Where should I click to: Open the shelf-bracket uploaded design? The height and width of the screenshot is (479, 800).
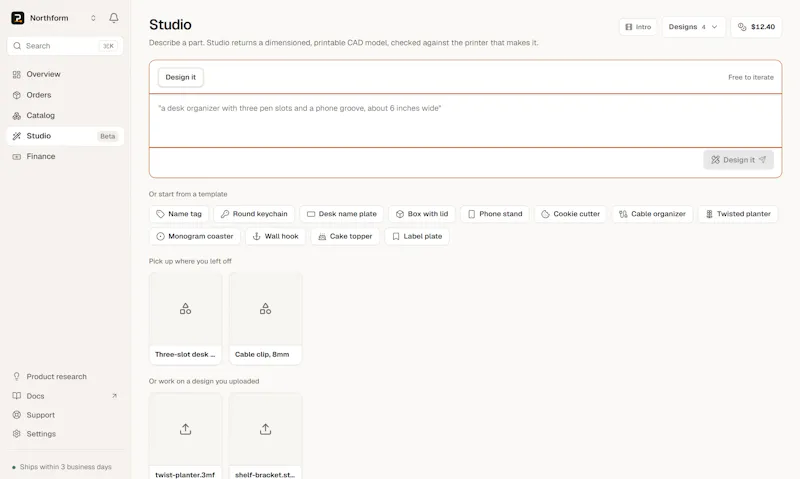pyautogui.click(x=265, y=437)
